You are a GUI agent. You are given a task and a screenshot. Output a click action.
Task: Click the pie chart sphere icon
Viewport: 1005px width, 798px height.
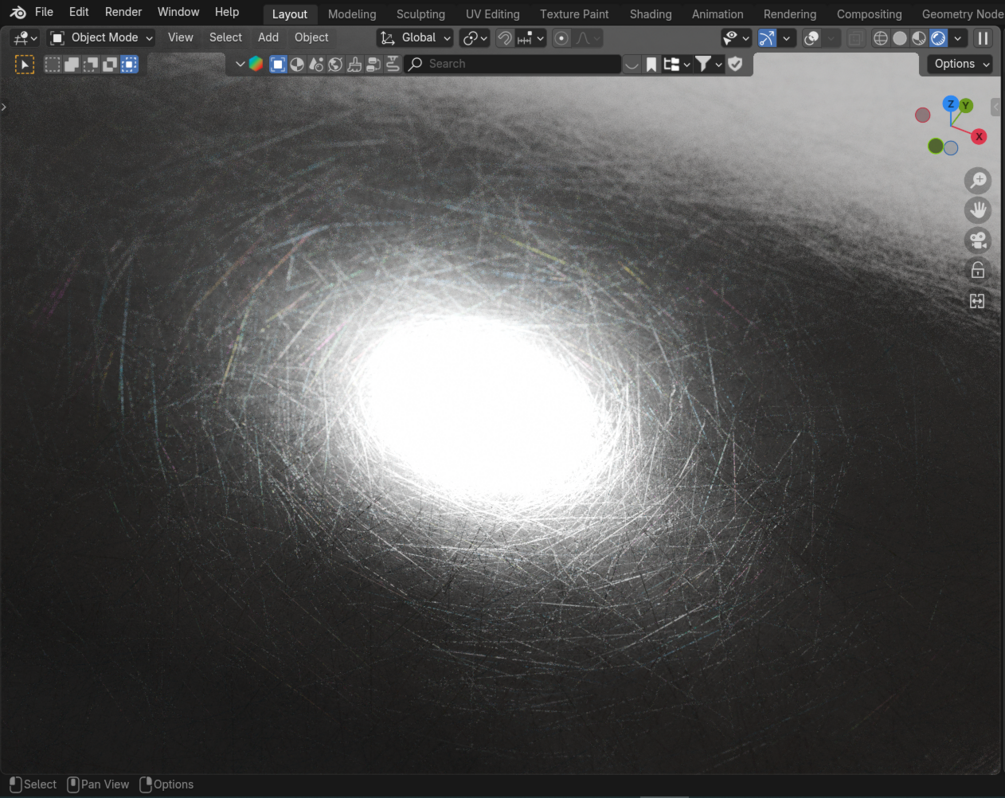pyautogui.click(x=297, y=64)
